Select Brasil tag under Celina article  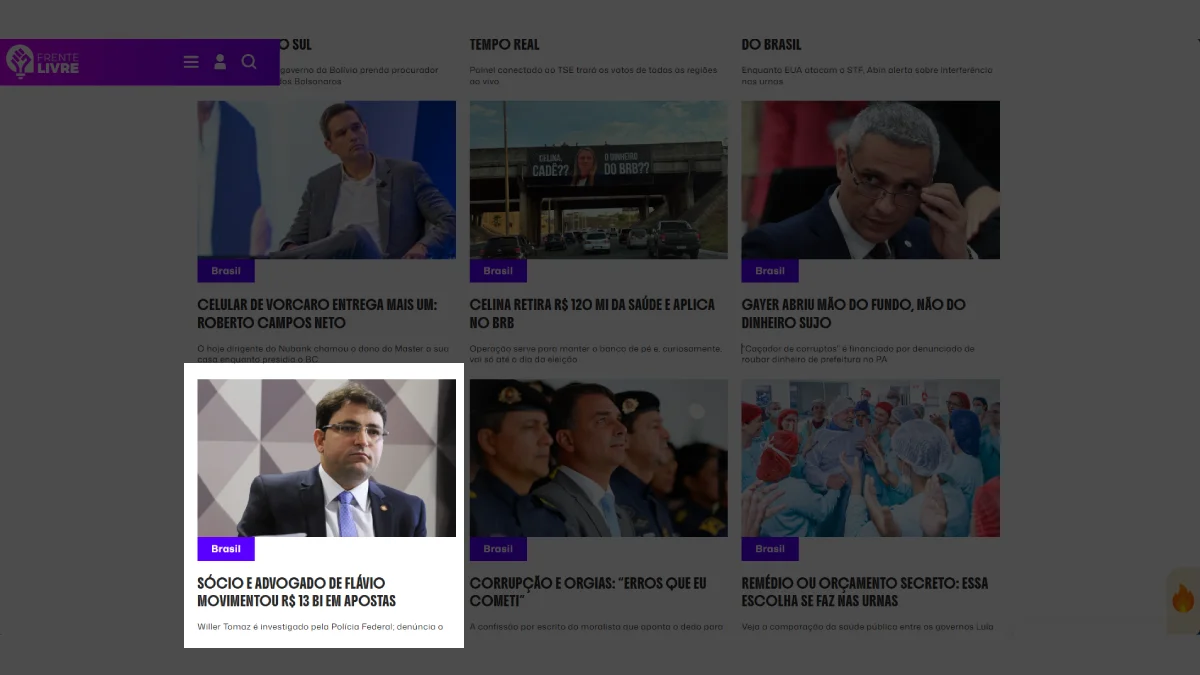pyautogui.click(x=498, y=271)
